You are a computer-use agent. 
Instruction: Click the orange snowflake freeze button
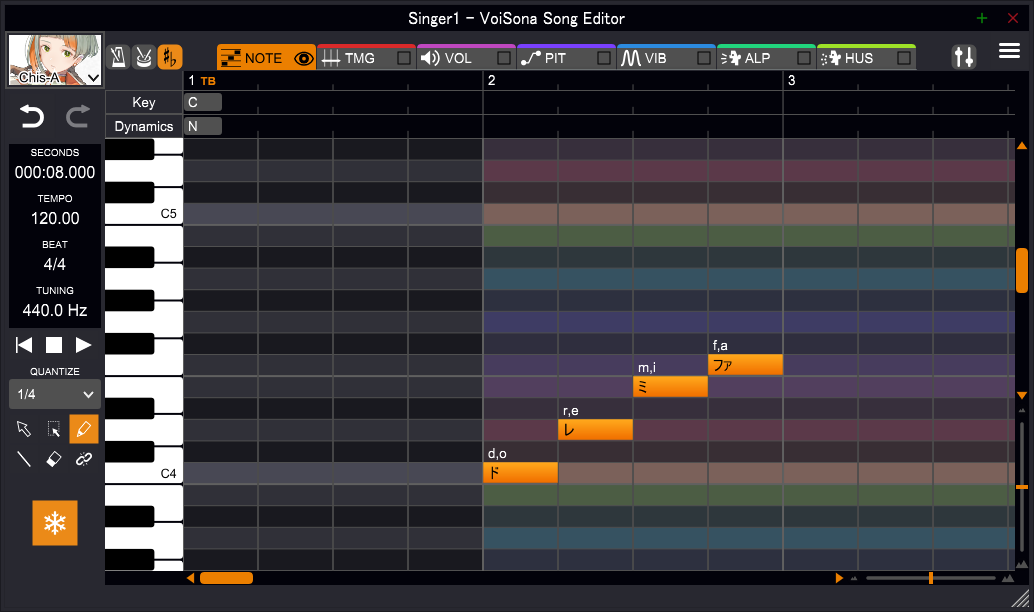(x=55, y=523)
